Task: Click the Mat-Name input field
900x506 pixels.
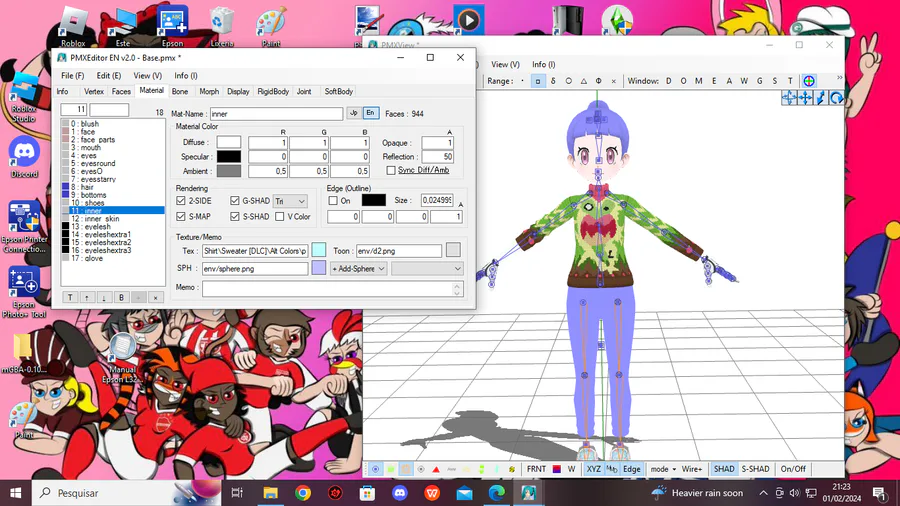Action: 276,114
